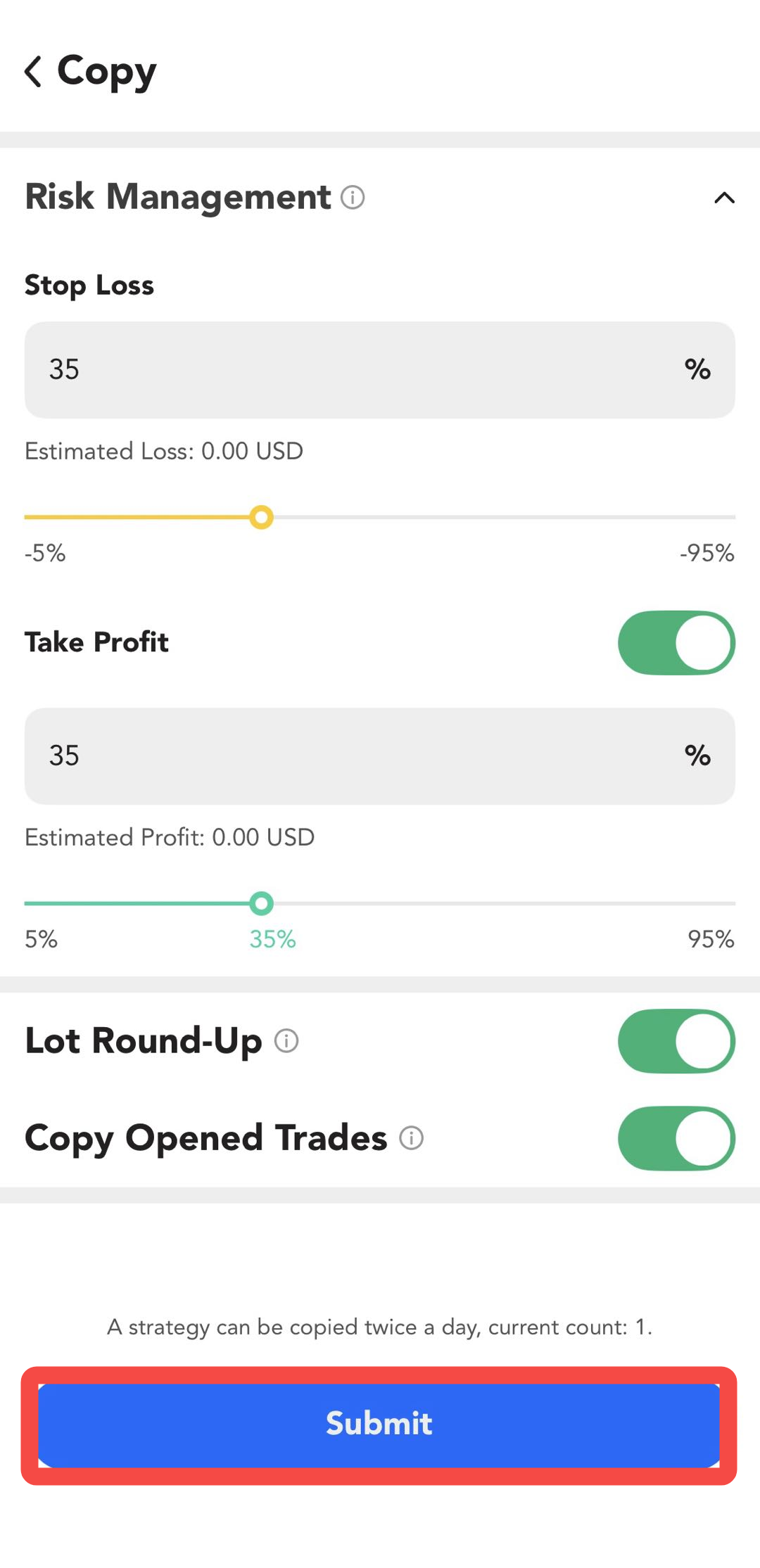The image size is (760, 1568).
Task: Click the green Take Profit slider handle
Action: coord(262,903)
